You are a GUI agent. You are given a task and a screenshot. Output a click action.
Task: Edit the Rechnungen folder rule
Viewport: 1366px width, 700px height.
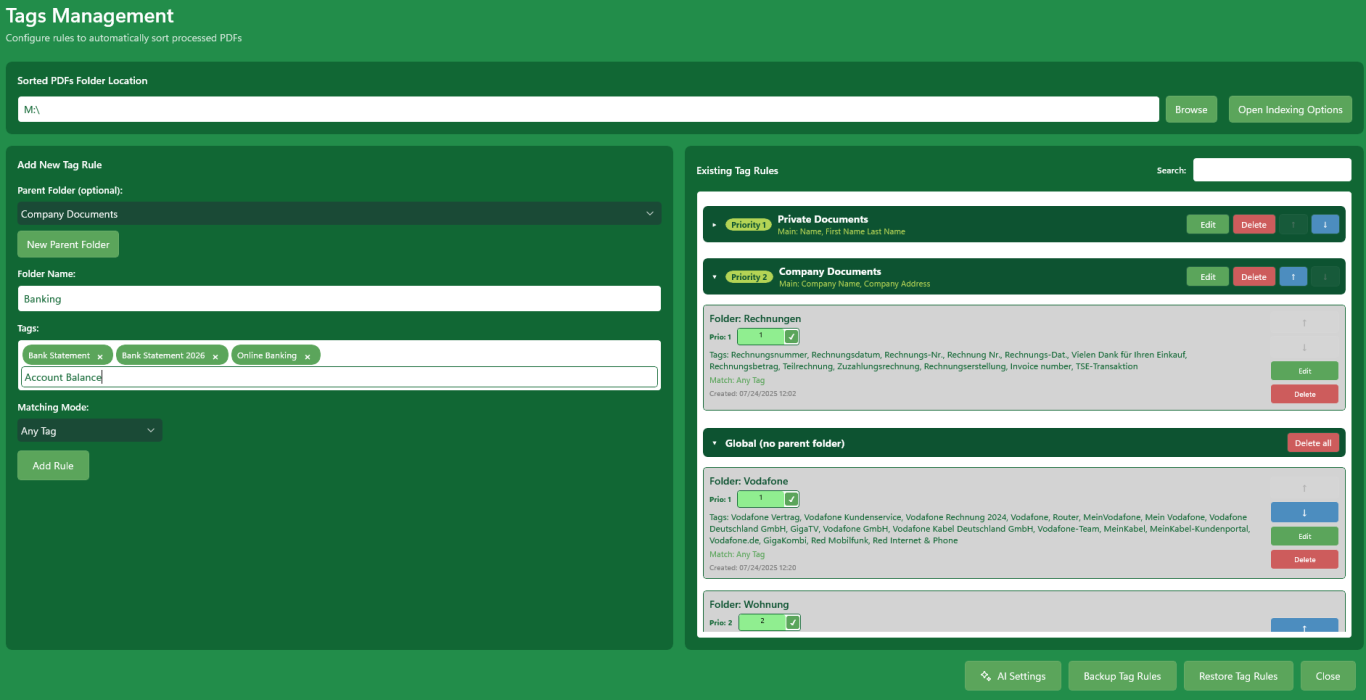tap(1304, 370)
